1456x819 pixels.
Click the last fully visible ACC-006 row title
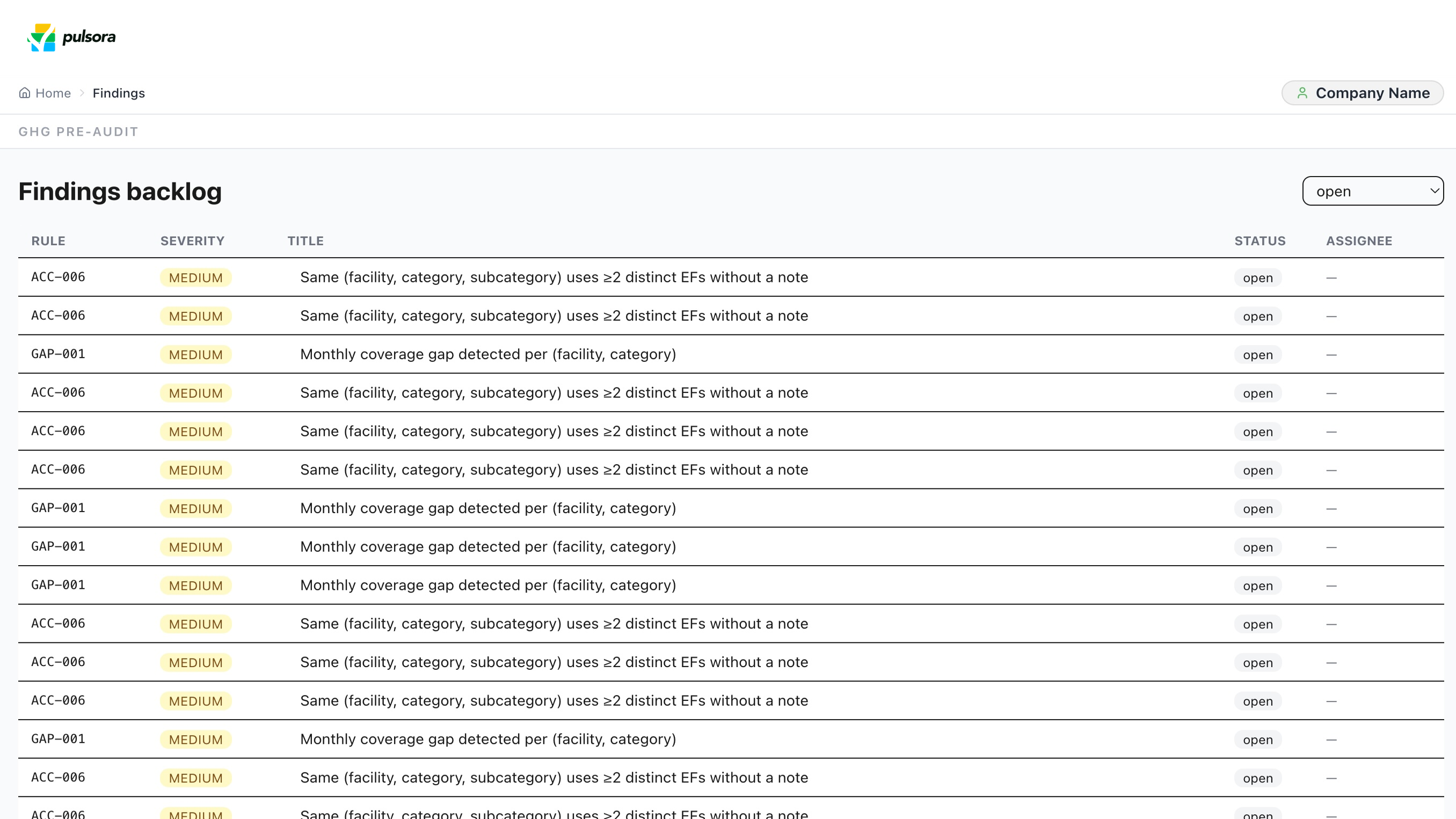pos(554,777)
